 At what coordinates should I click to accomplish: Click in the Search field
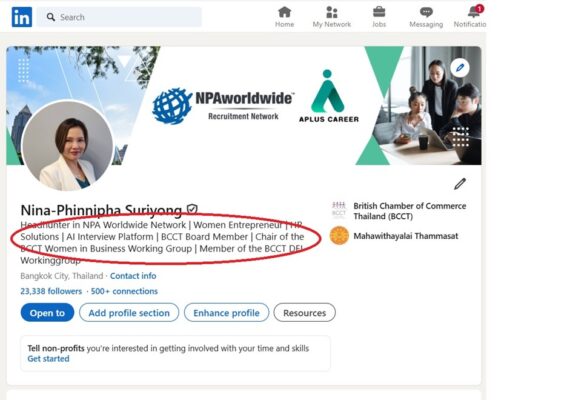(119, 17)
